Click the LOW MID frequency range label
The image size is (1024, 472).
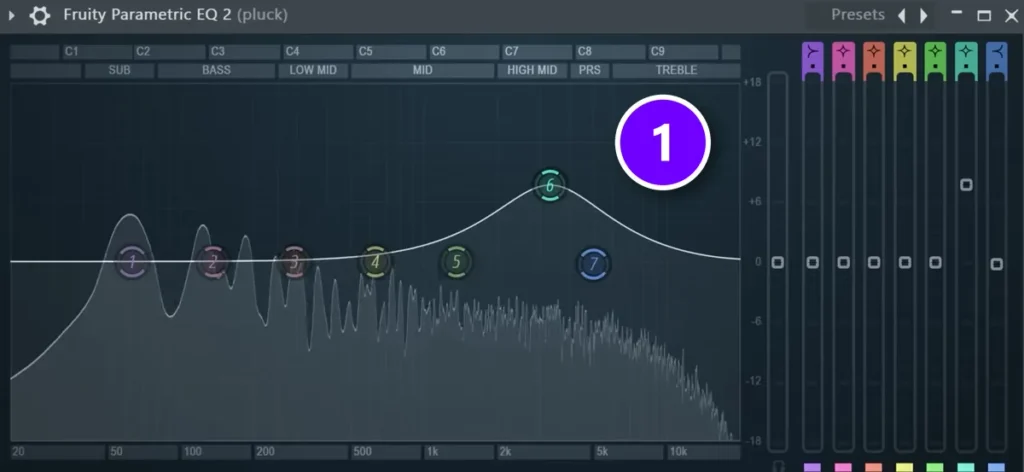click(313, 71)
